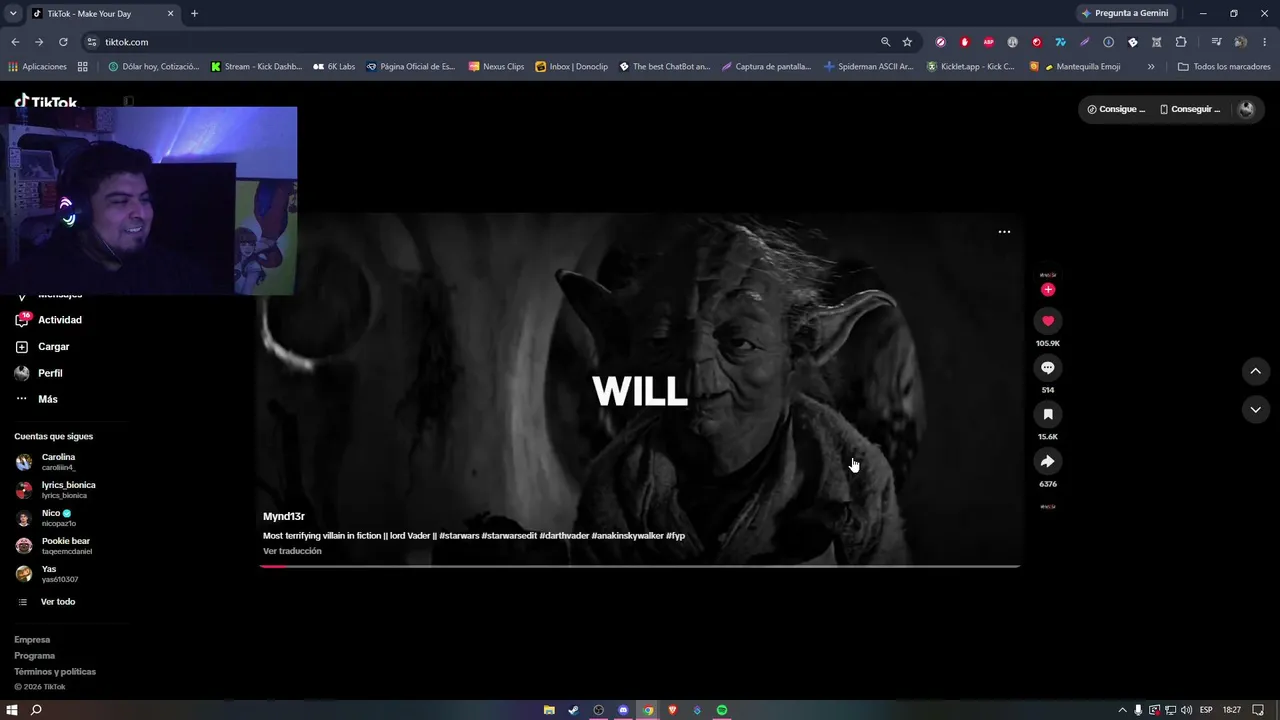The height and width of the screenshot is (720, 1280).
Task: Skip to the next video
Action: pyautogui.click(x=1255, y=410)
